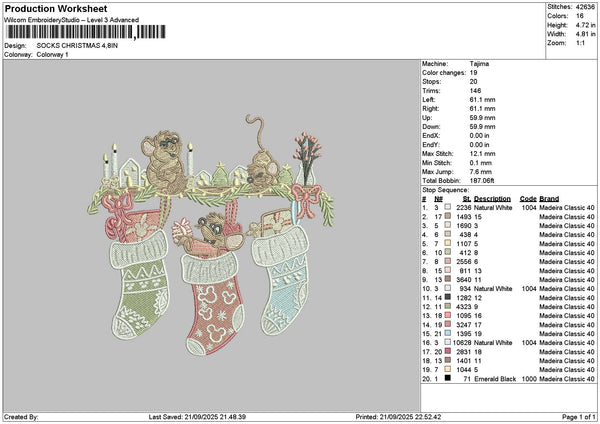Click the yellow swatch in the 1107 stitches row
Viewport: 600px width, 424px height.
click(x=447, y=243)
